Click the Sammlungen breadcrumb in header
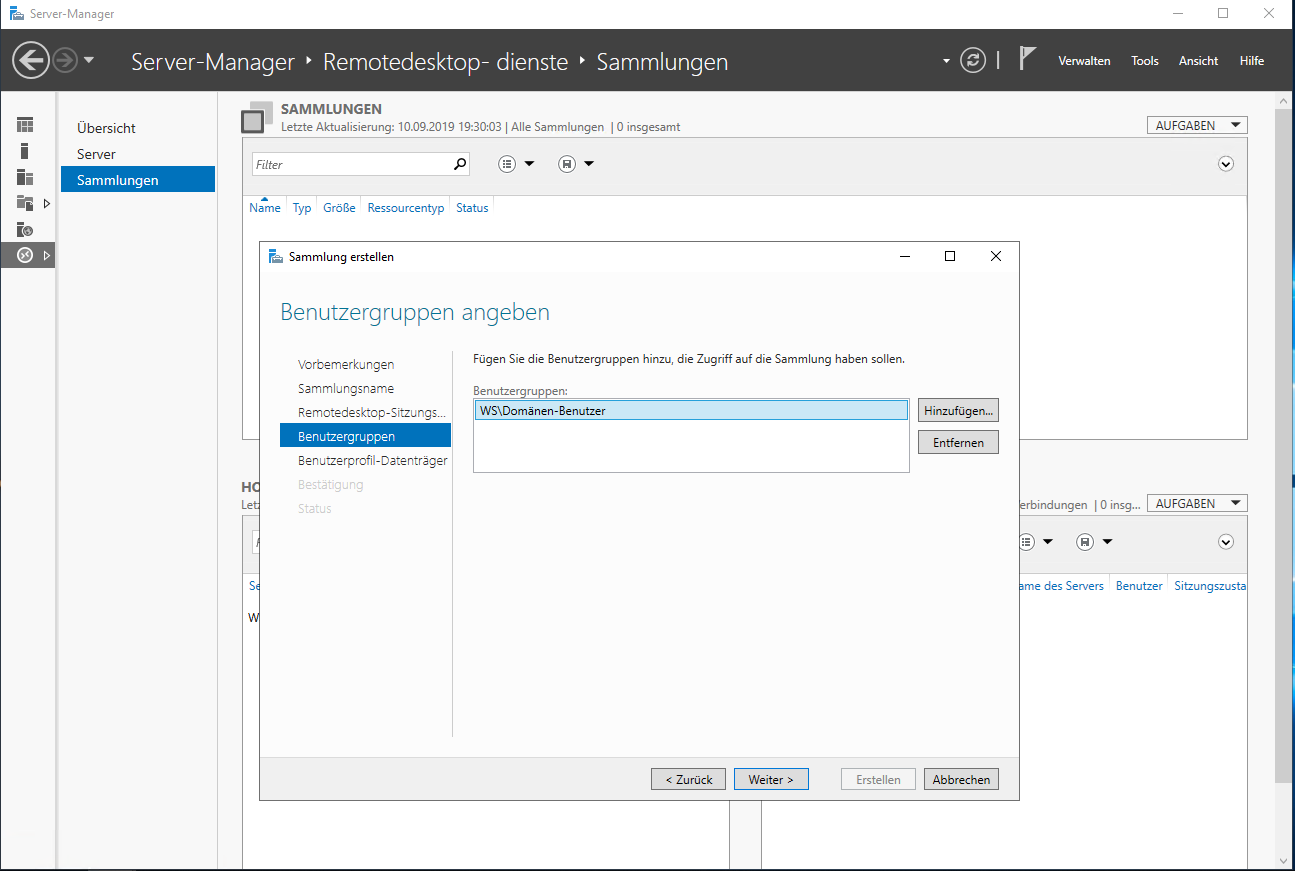 coord(662,62)
